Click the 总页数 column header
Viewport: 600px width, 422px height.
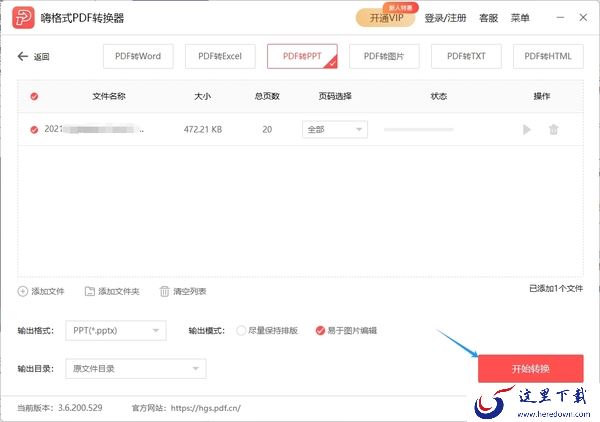267,96
